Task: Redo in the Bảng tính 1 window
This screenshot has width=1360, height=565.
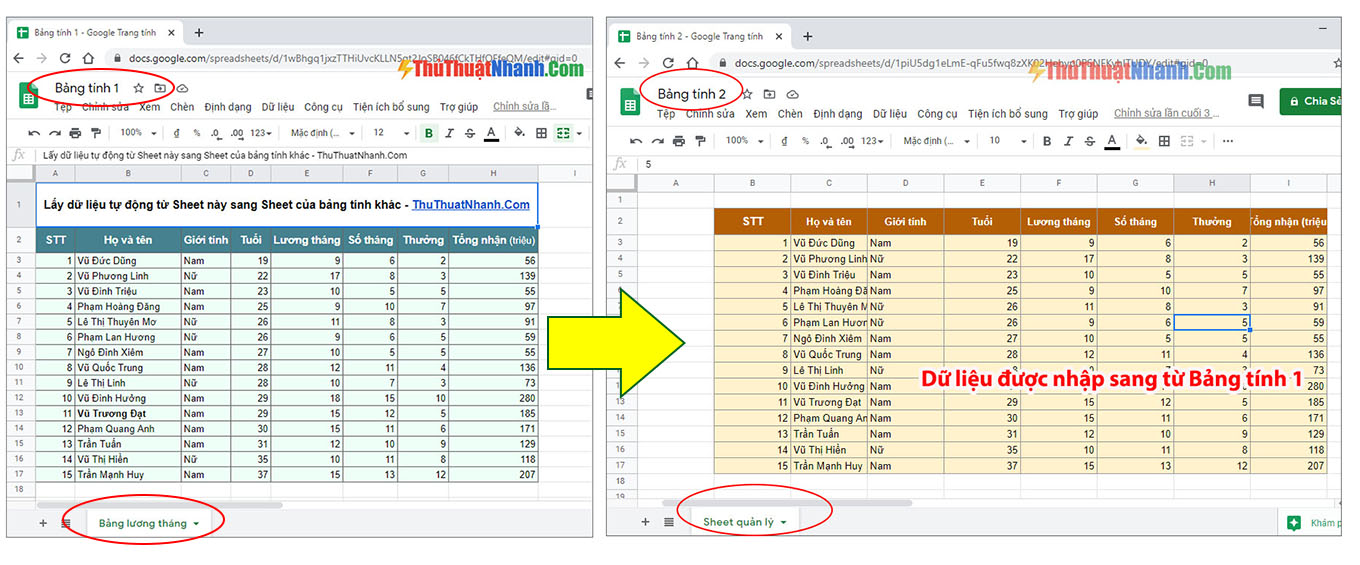Action: pyautogui.click(x=53, y=133)
